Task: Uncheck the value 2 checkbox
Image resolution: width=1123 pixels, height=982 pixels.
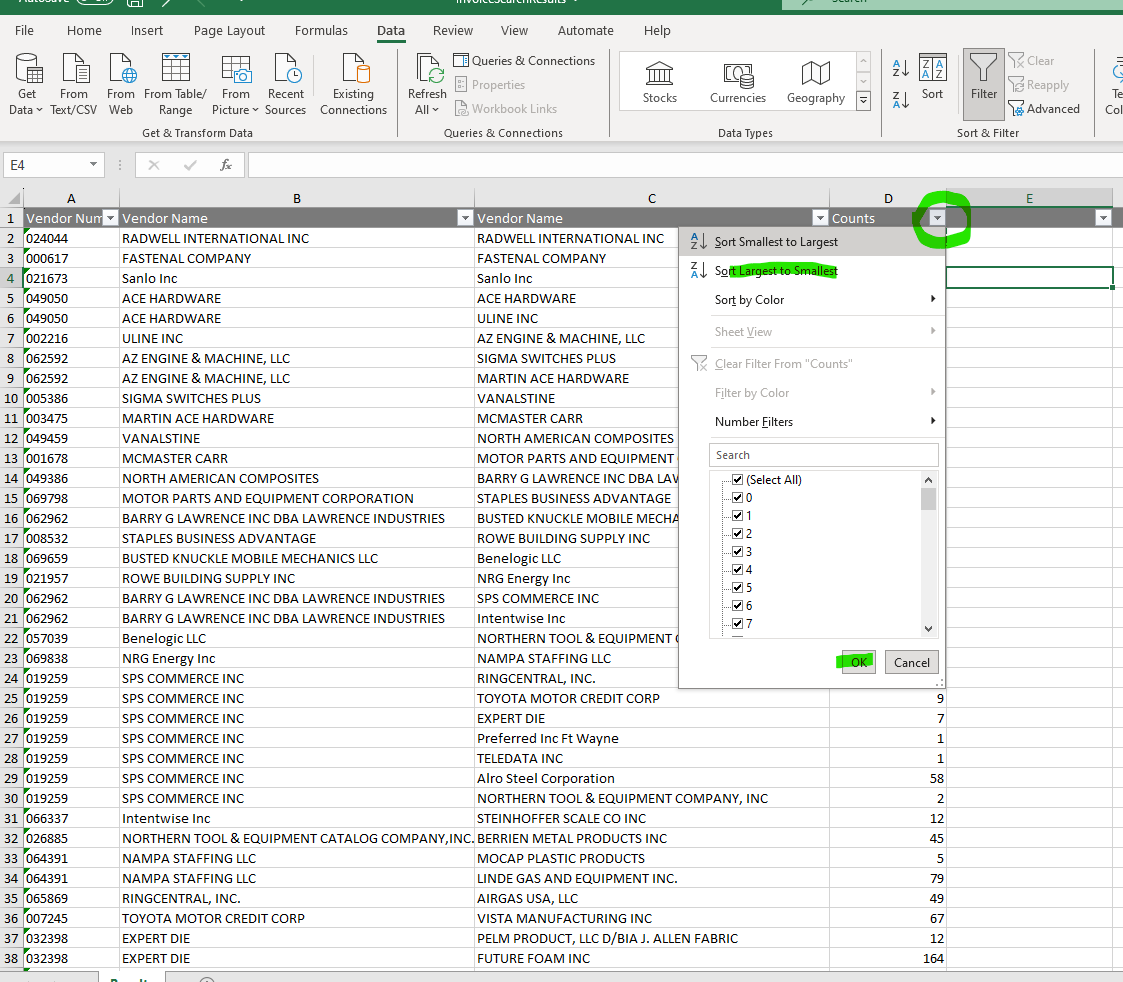Action: click(x=738, y=534)
